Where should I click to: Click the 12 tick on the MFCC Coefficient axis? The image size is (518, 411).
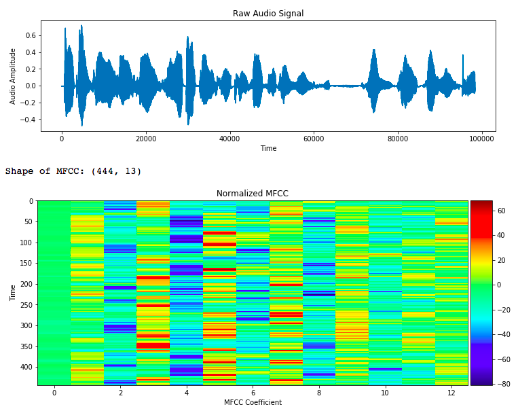pyautogui.click(x=451, y=393)
